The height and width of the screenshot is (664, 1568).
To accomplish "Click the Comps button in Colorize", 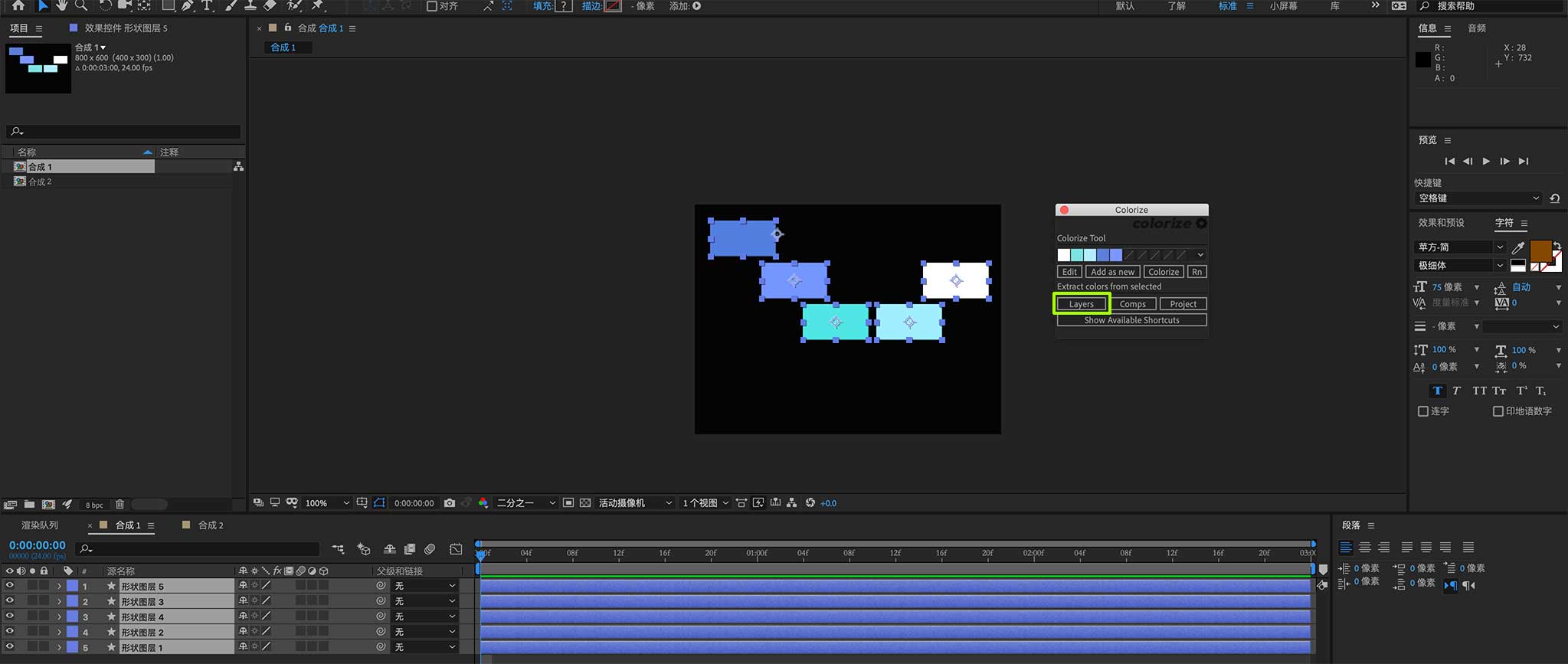I will pos(1132,304).
